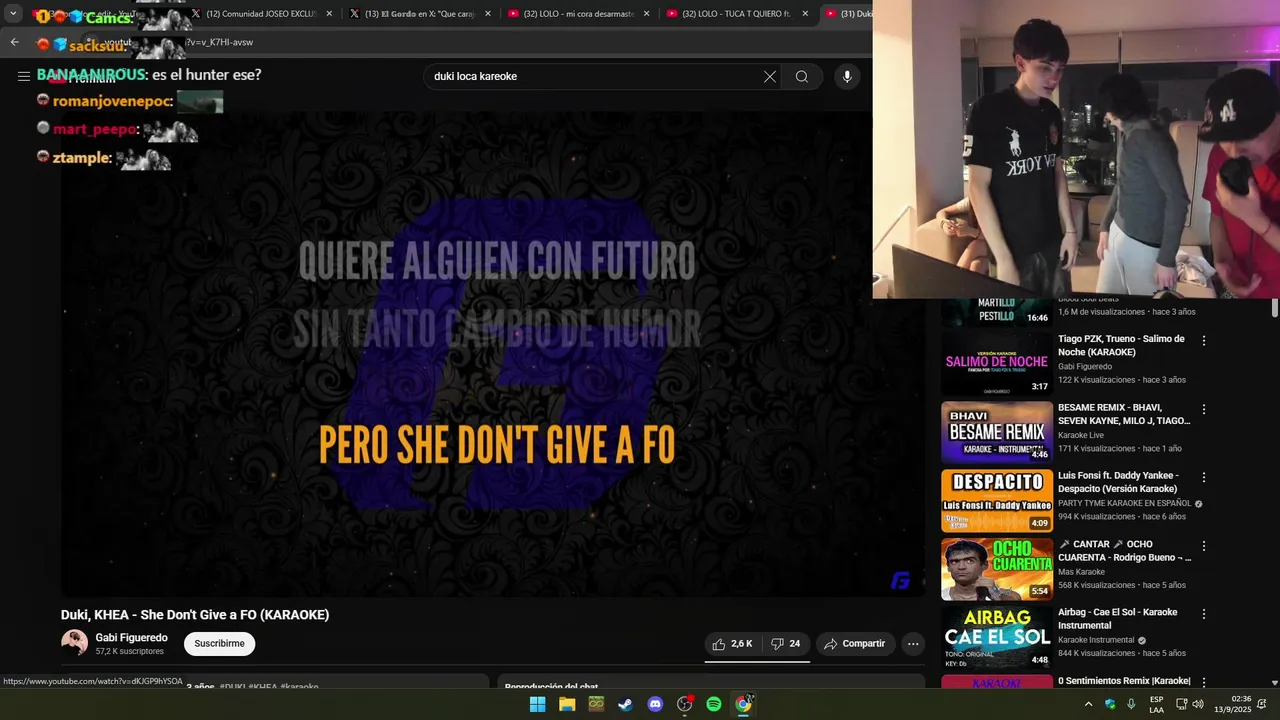Screen dimensions: 1280x720
Task: Switch to El Gordo en X tab
Action: (420, 14)
